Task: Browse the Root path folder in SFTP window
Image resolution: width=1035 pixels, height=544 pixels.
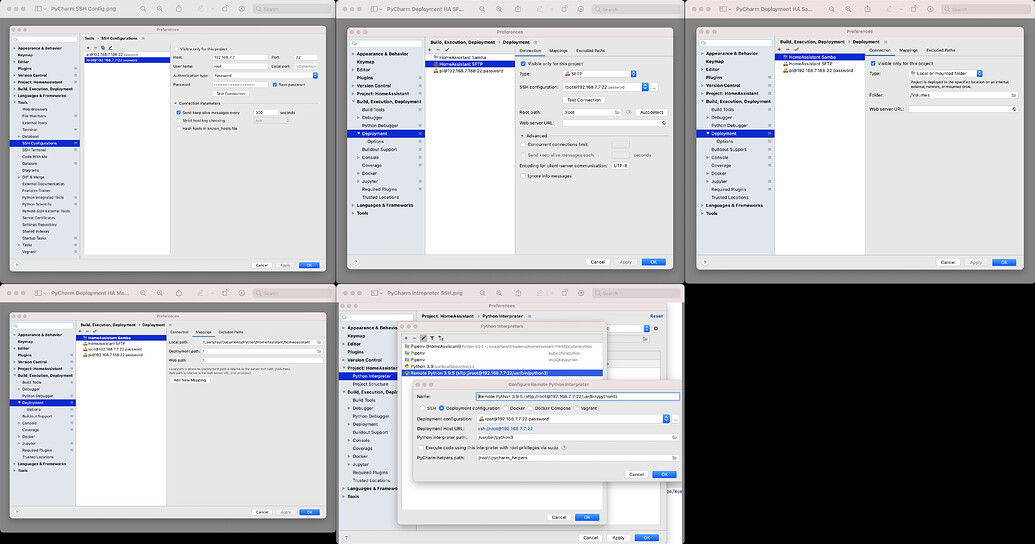Action: click(x=617, y=112)
